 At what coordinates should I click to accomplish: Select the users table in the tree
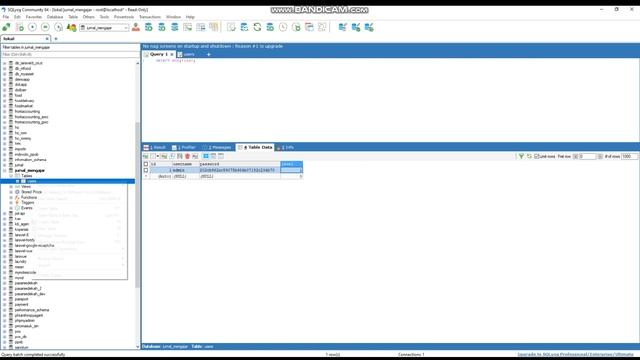coord(31,181)
